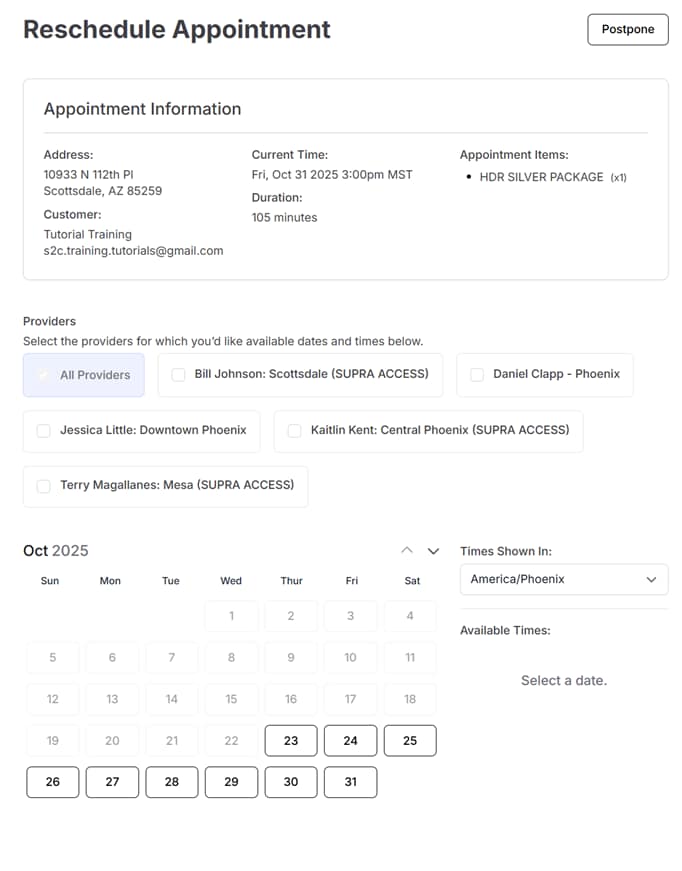Go to previous month with up chevron
Viewport: 682px width, 871px height.
click(406, 551)
